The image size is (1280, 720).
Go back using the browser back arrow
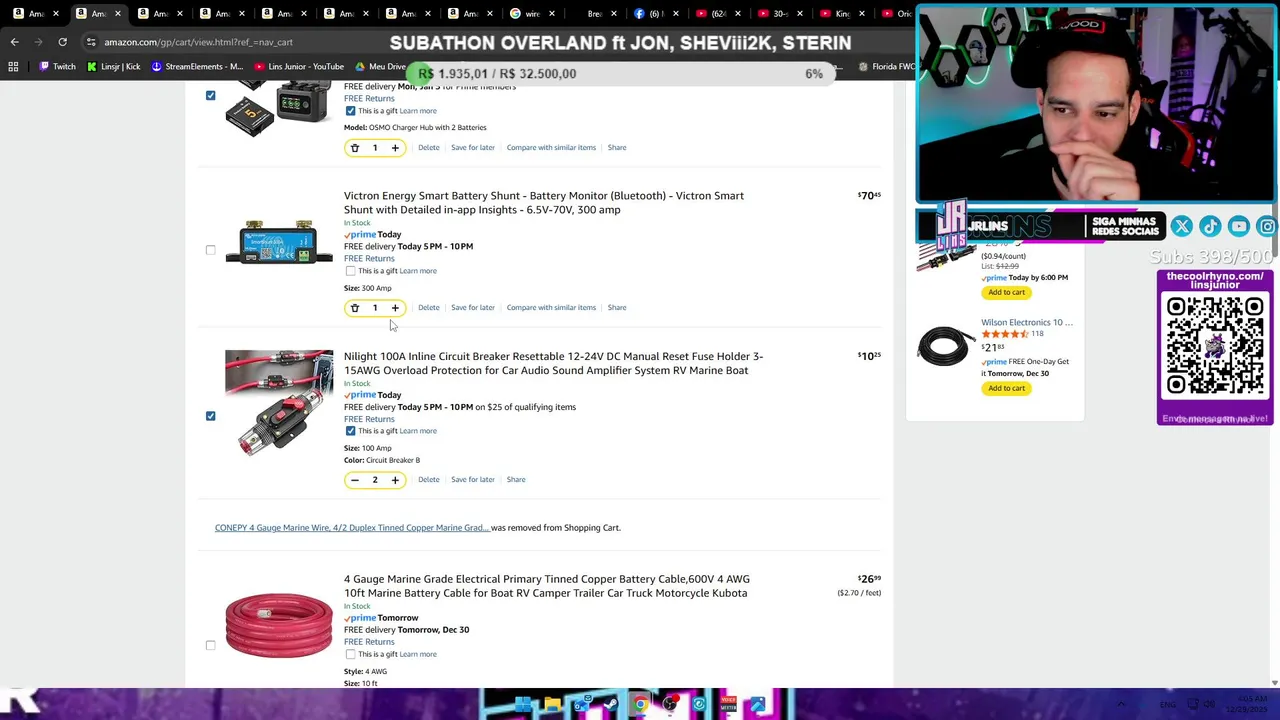click(14, 42)
